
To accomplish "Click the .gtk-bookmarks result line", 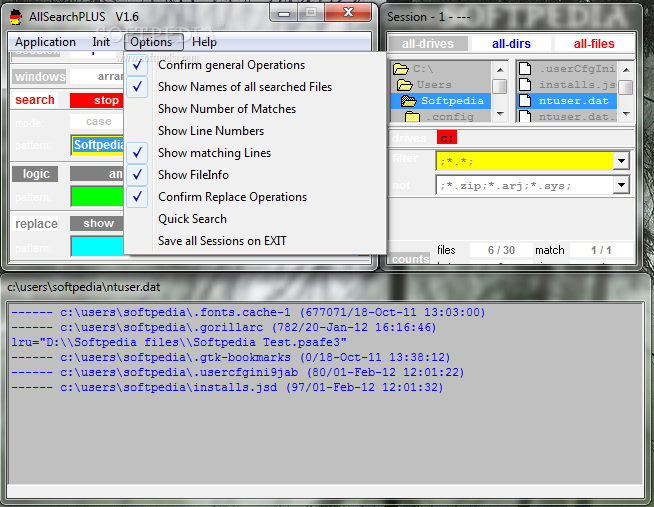I will [x=231, y=358].
